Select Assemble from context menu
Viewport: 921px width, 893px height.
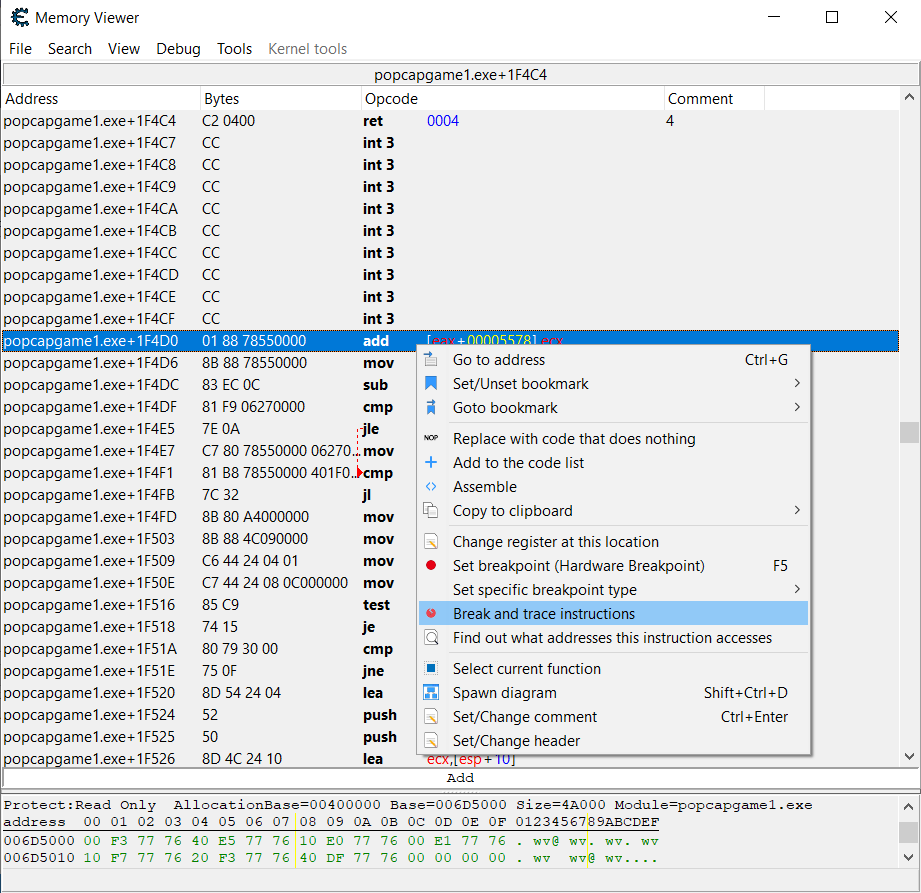tap(613, 486)
